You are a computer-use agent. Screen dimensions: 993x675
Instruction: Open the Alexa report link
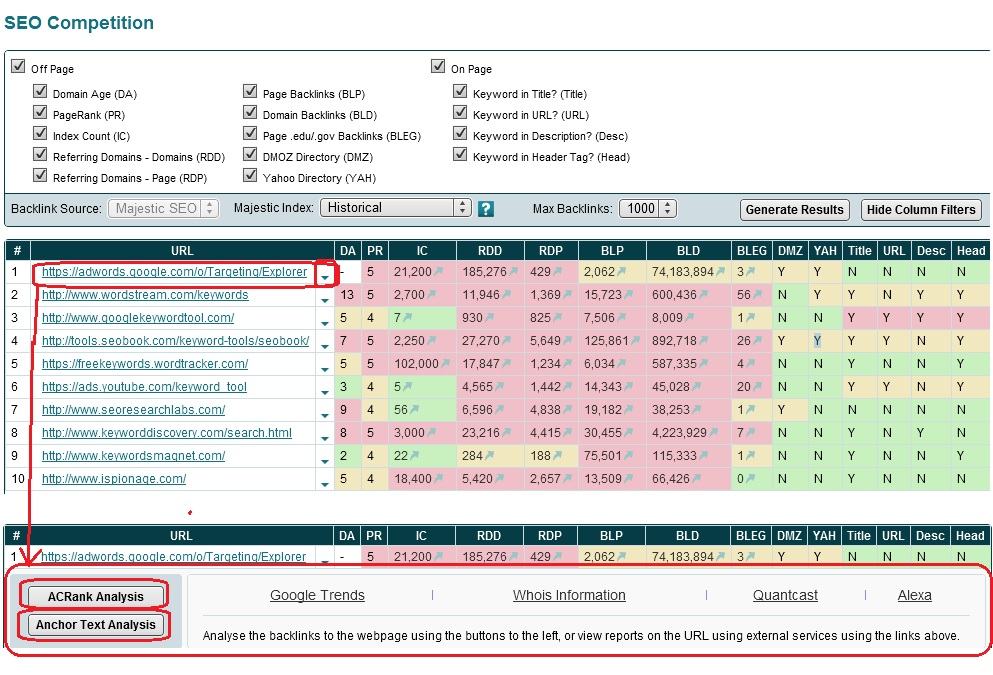(x=914, y=595)
